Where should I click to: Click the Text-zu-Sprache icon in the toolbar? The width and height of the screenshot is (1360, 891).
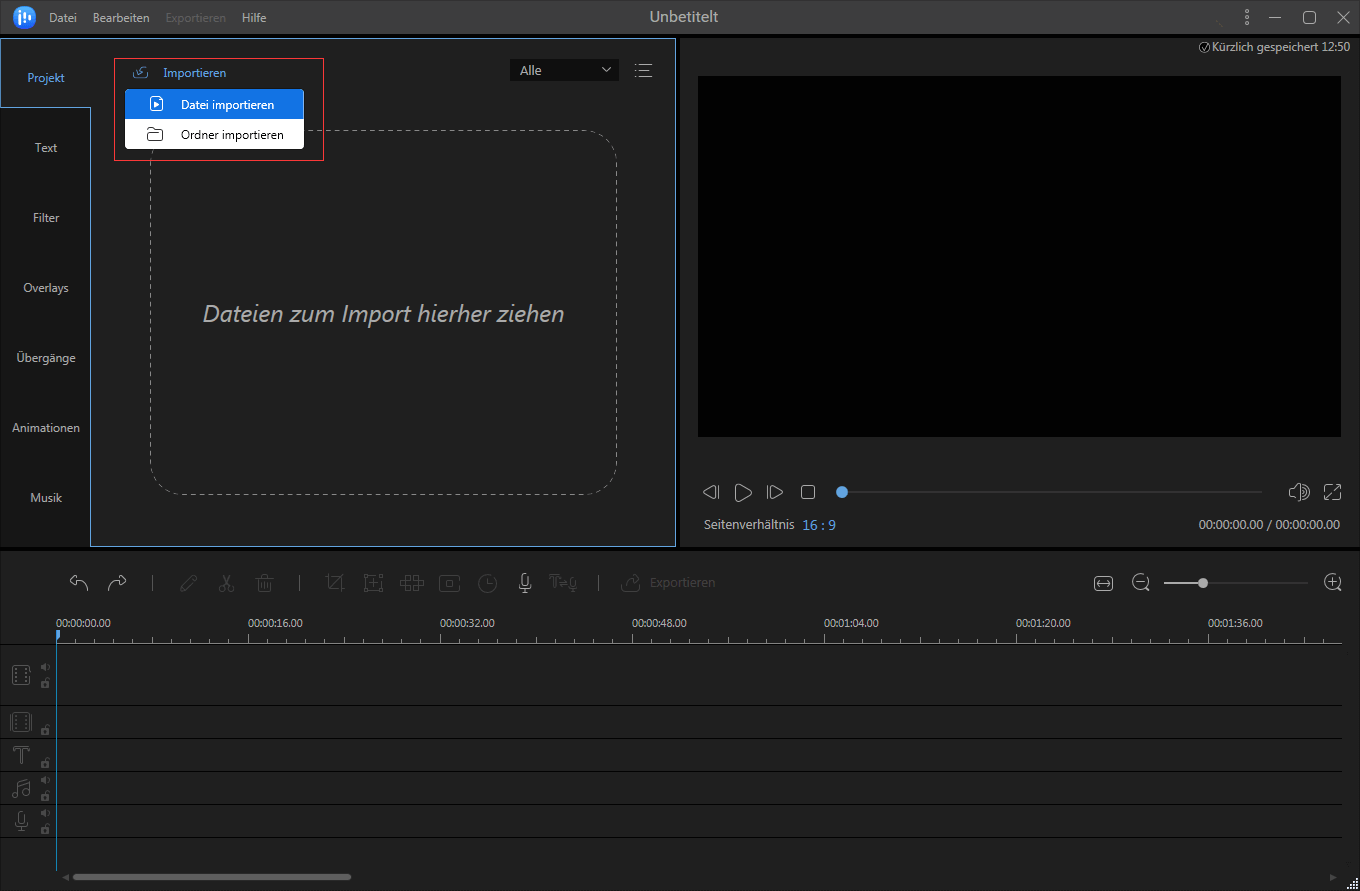click(562, 583)
